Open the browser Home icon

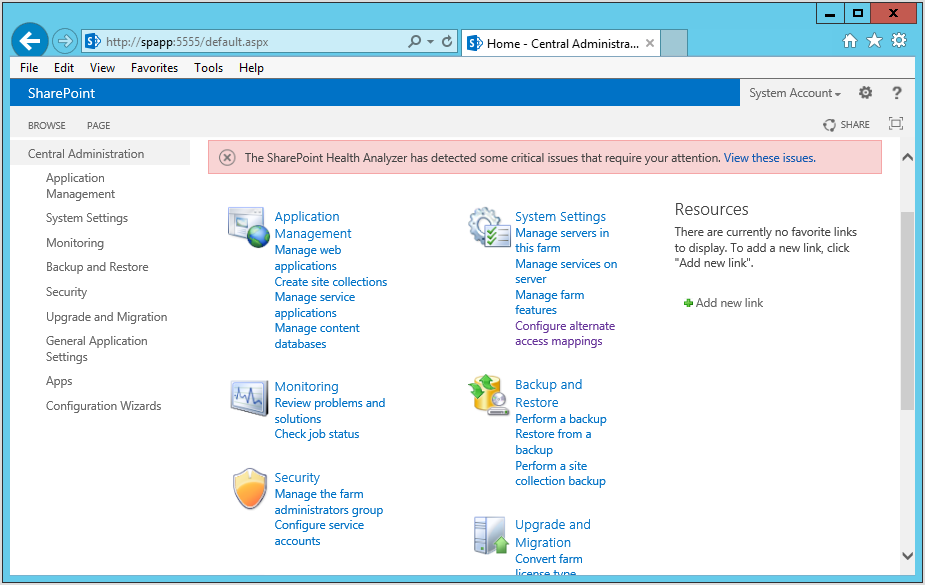849,41
